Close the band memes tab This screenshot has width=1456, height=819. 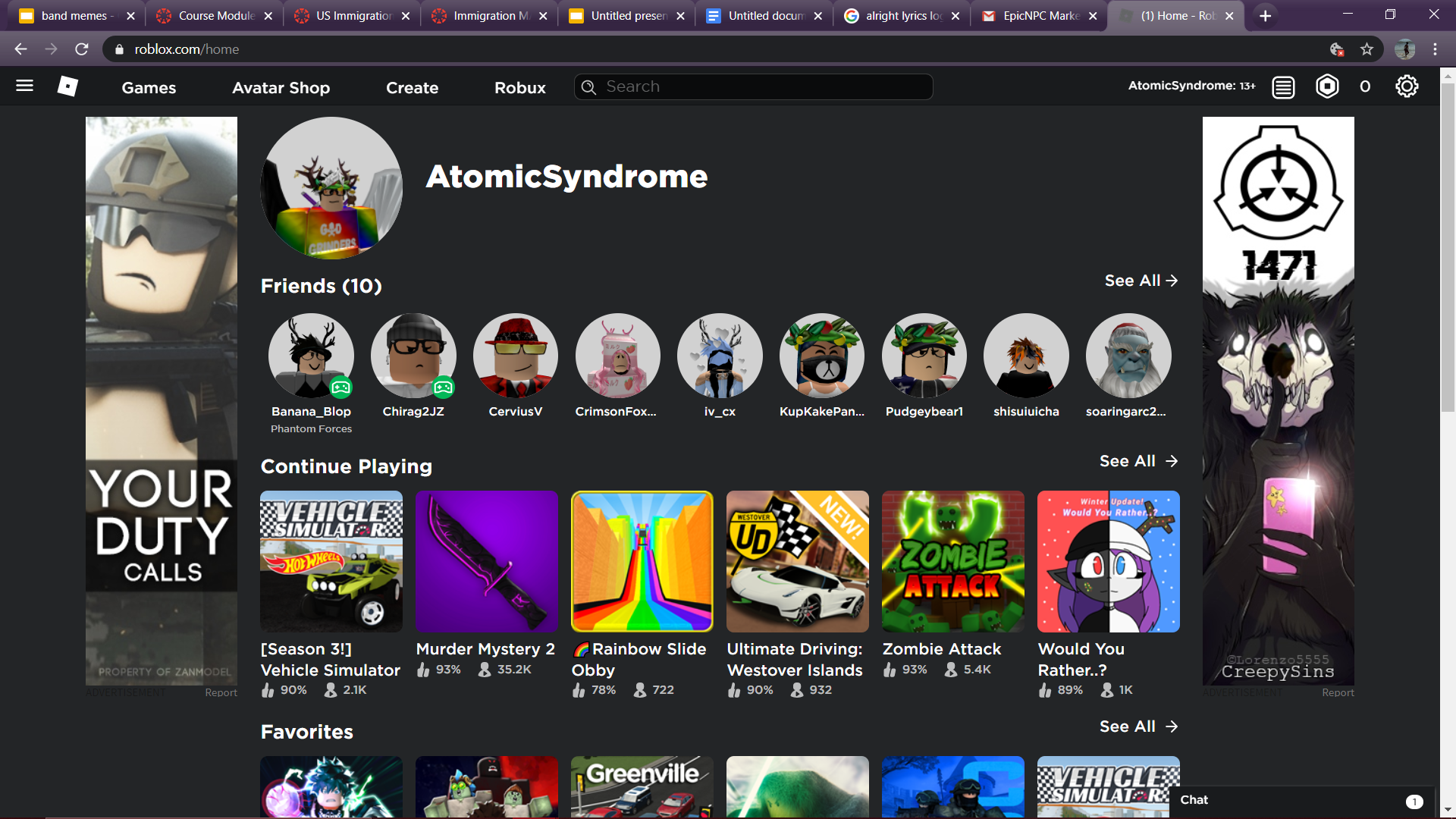(x=130, y=16)
